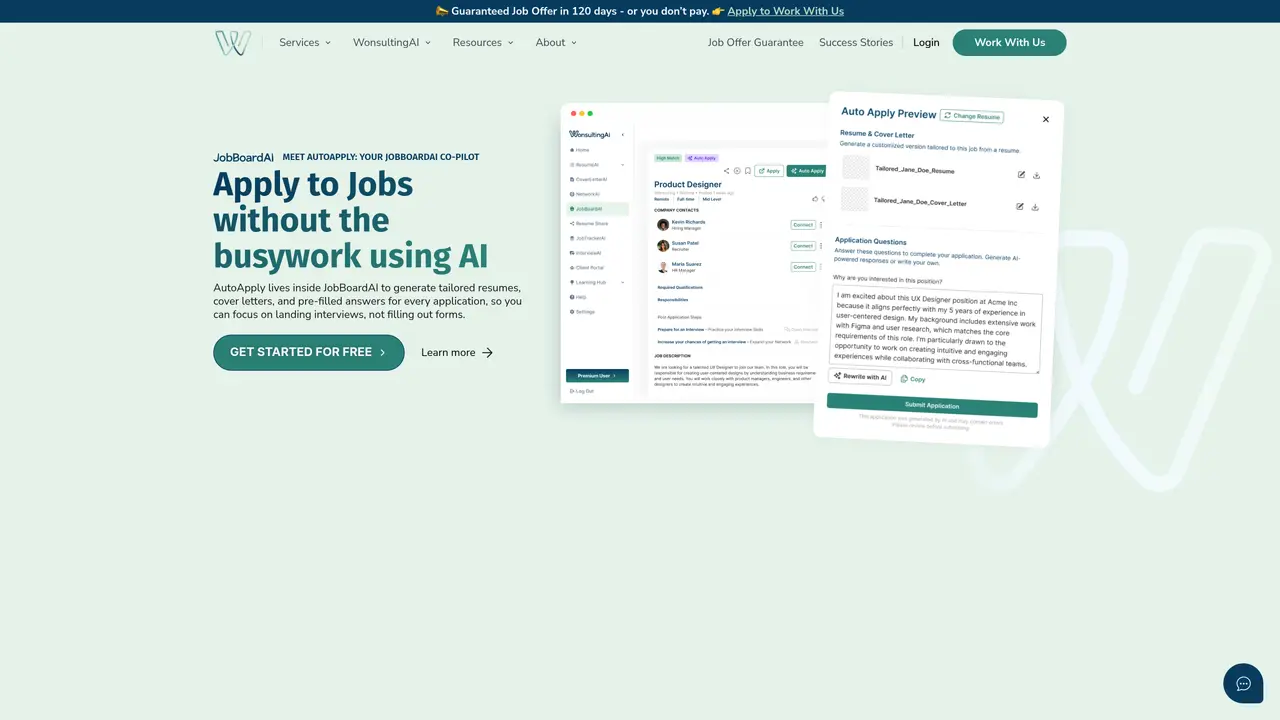Open Resume Share in the mockup sidebar

pyautogui.click(x=589, y=224)
